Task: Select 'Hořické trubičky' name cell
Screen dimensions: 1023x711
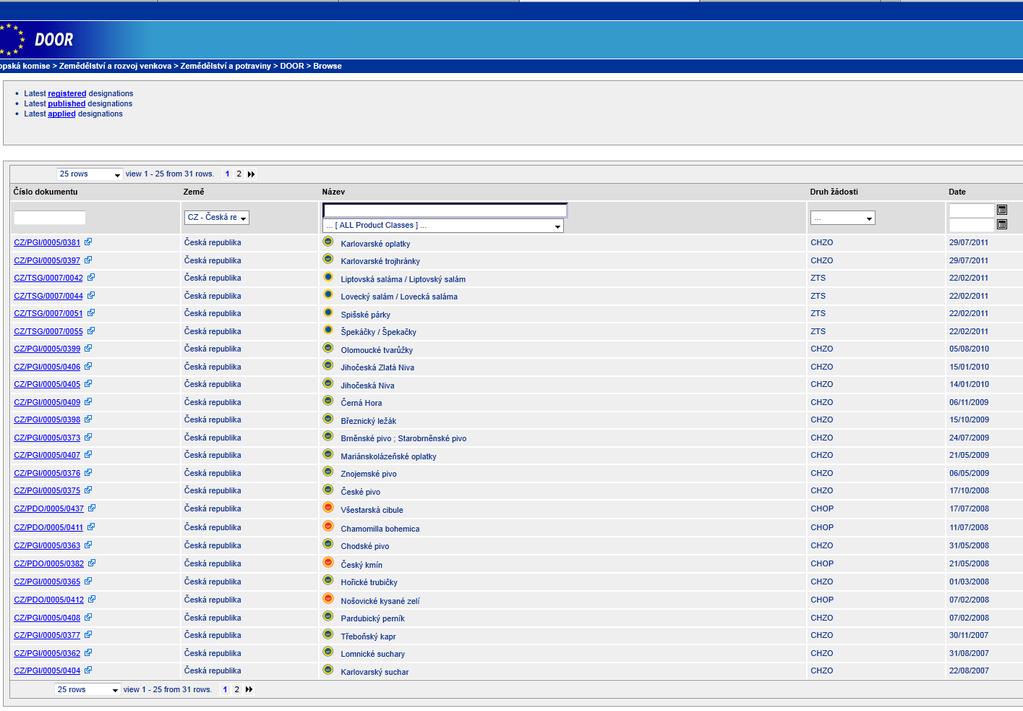Action: (369, 582)
